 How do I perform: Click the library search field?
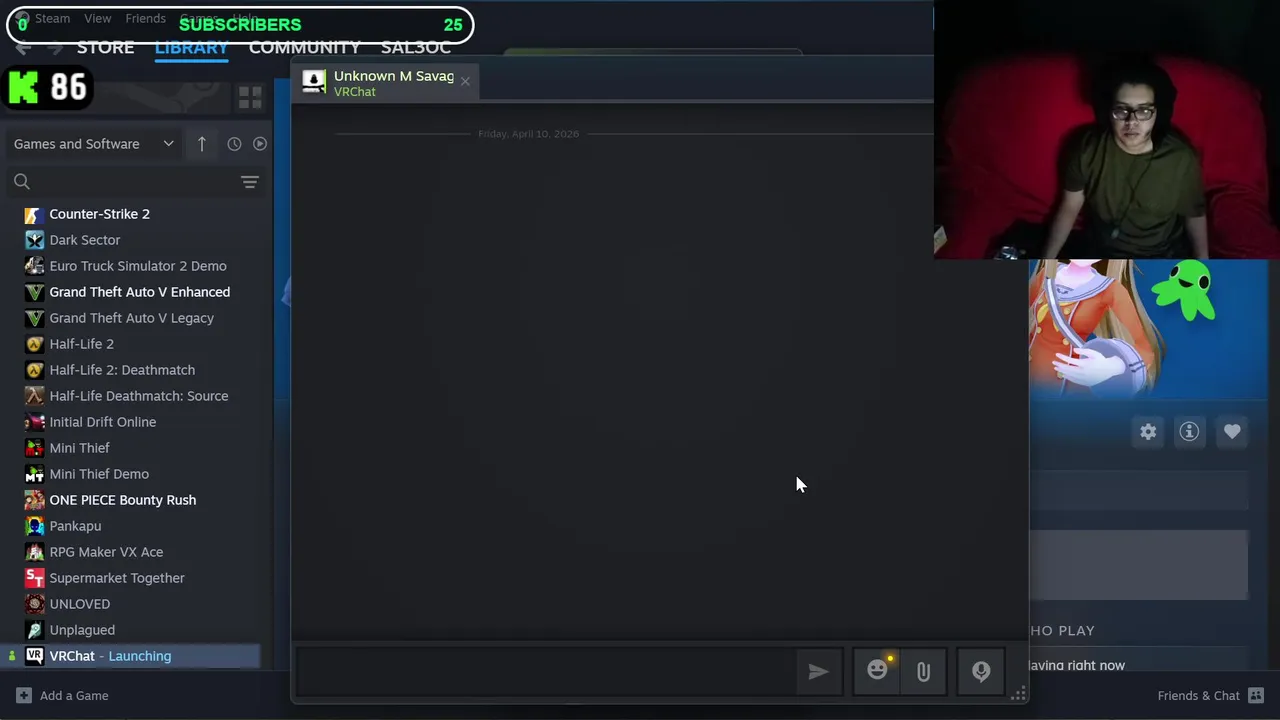pyautogui.click(x=136, y=182)
